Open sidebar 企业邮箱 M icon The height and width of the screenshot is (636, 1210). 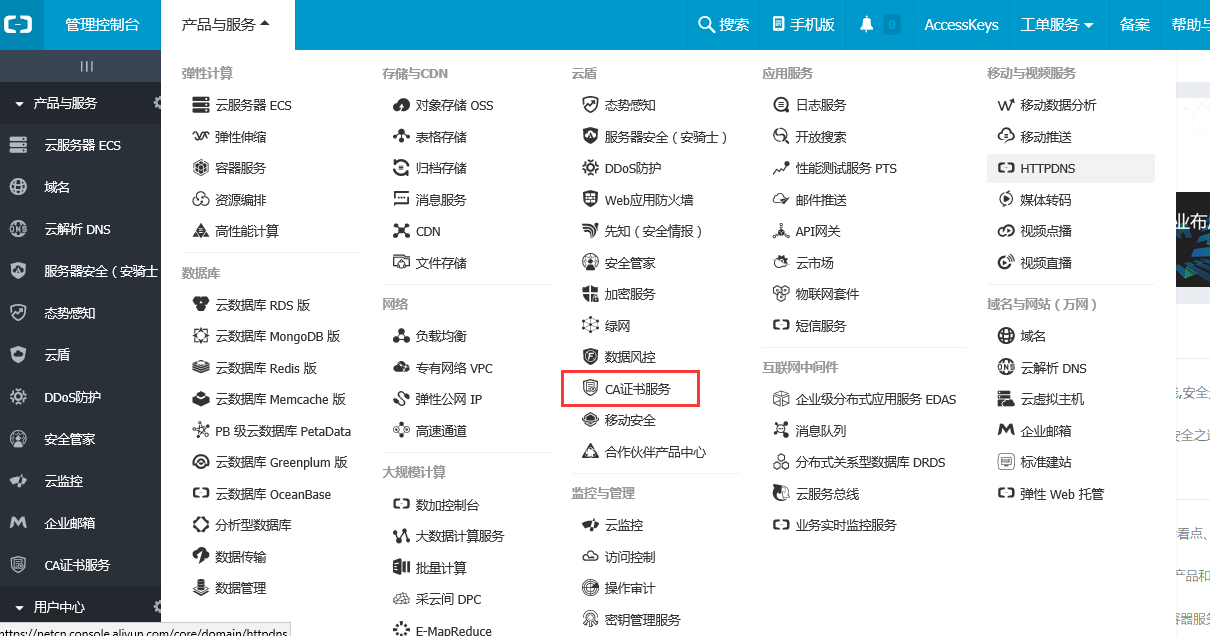[18, 523]
